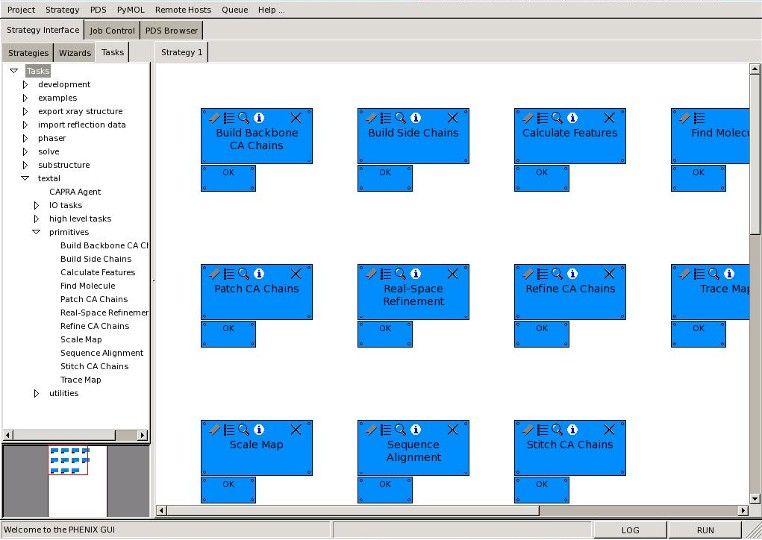Select CAPRA Agent in the task tree

click(75, 192)
